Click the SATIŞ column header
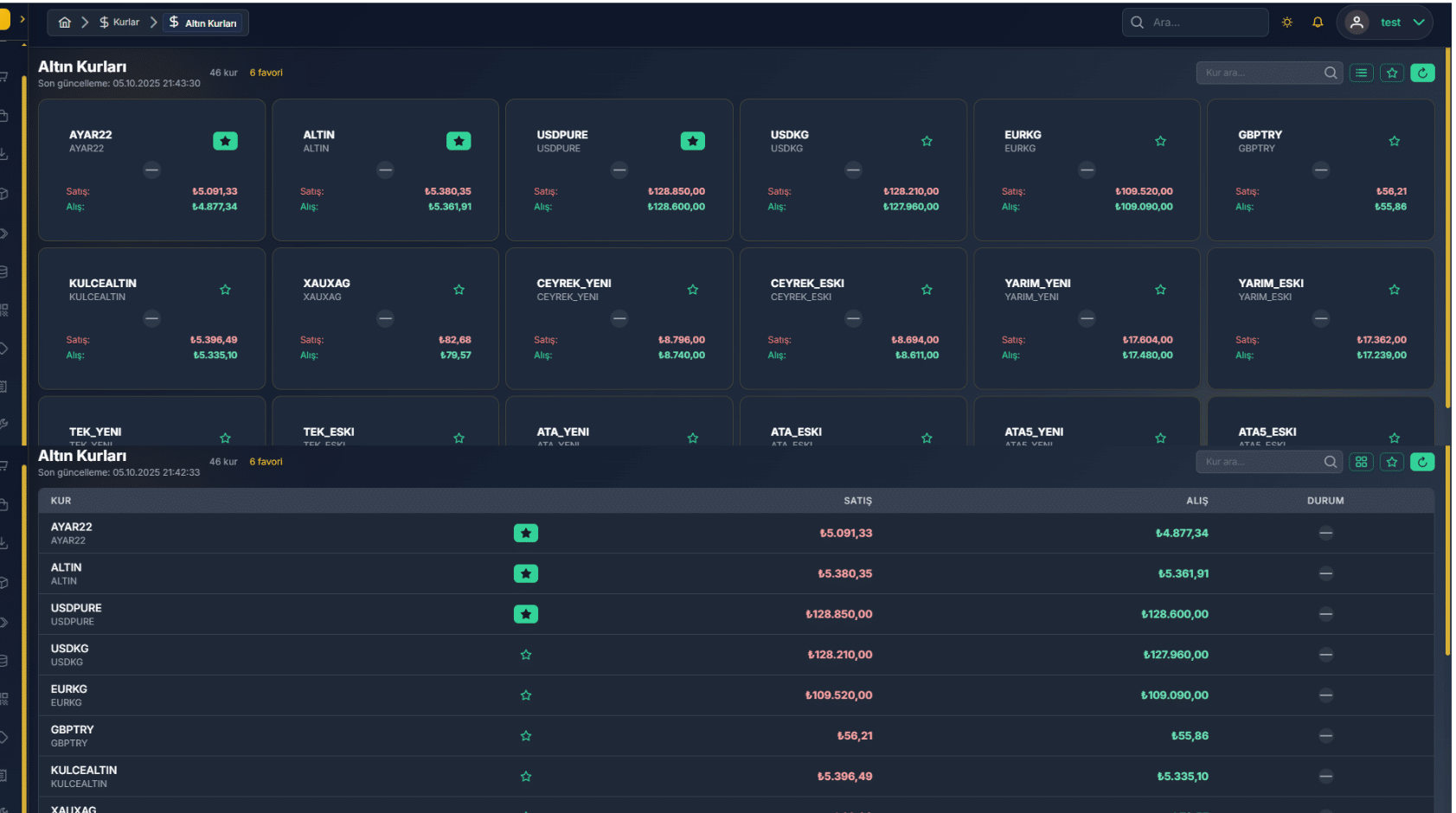This screenshot has height=813, width=1456. (x=857, y=501)
